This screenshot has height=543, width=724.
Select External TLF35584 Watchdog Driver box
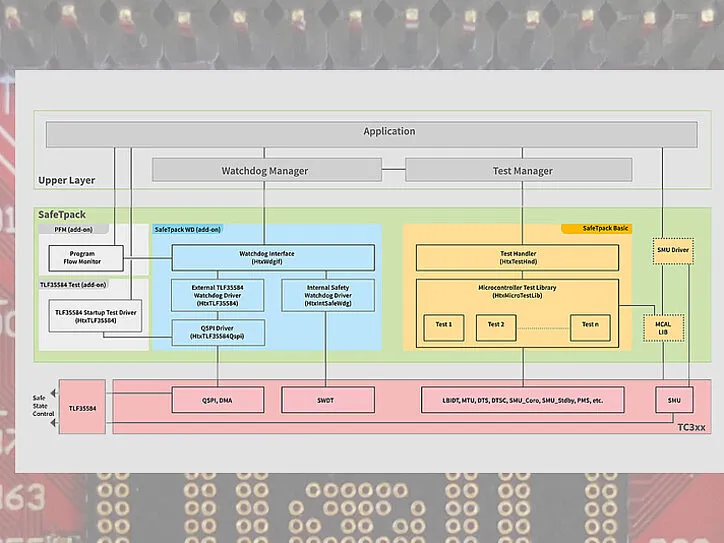pyautogui.click(x=217, y=295)
